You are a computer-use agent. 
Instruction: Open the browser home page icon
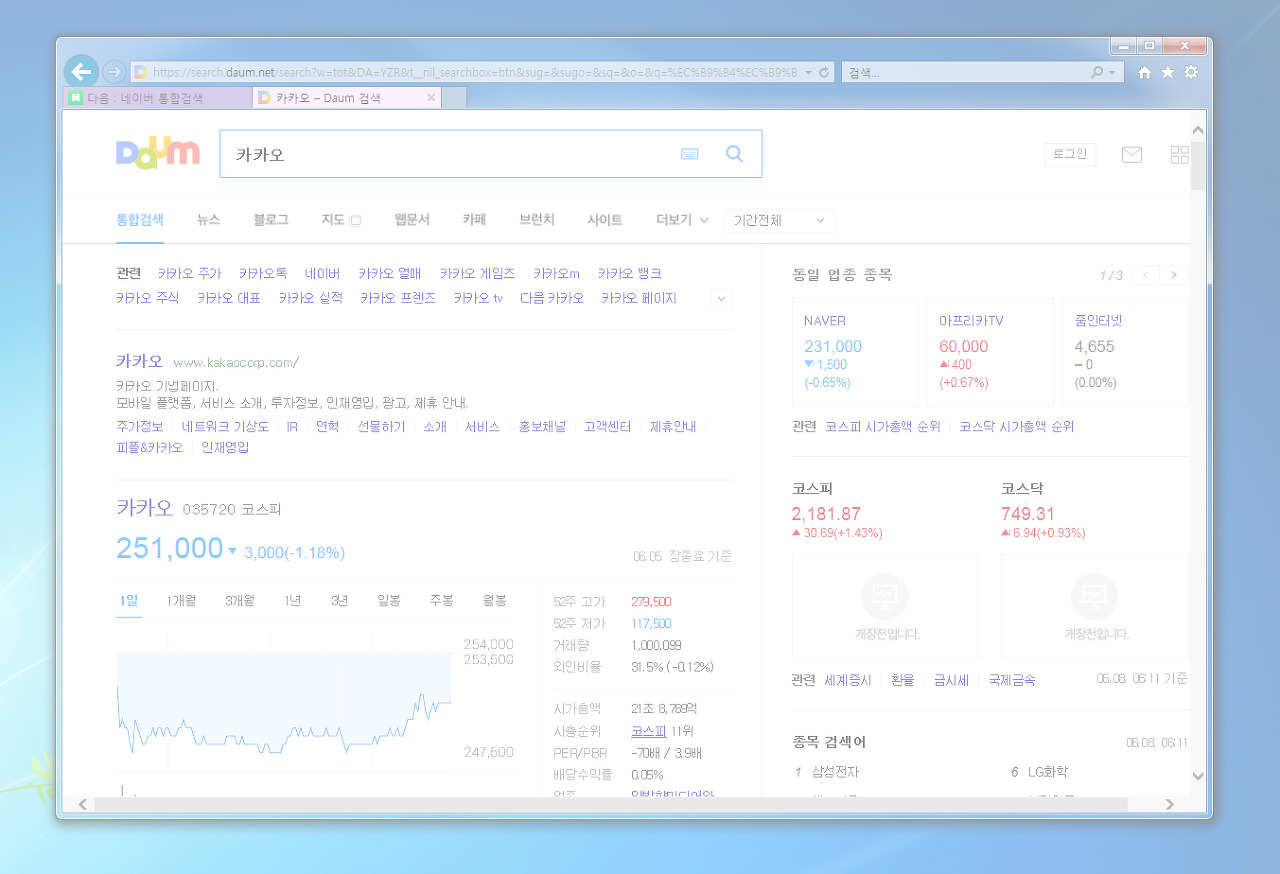(x=1145, y=73)
